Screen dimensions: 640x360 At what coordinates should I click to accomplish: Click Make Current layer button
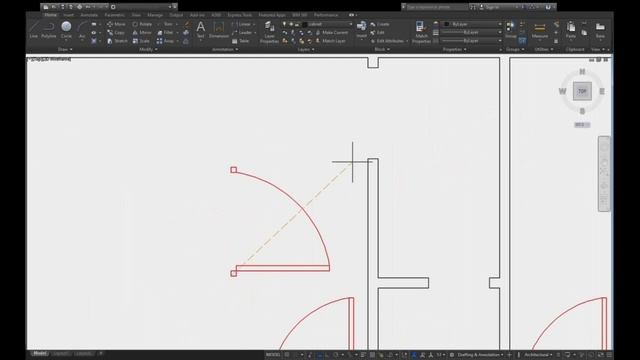(x=332, y=33)
